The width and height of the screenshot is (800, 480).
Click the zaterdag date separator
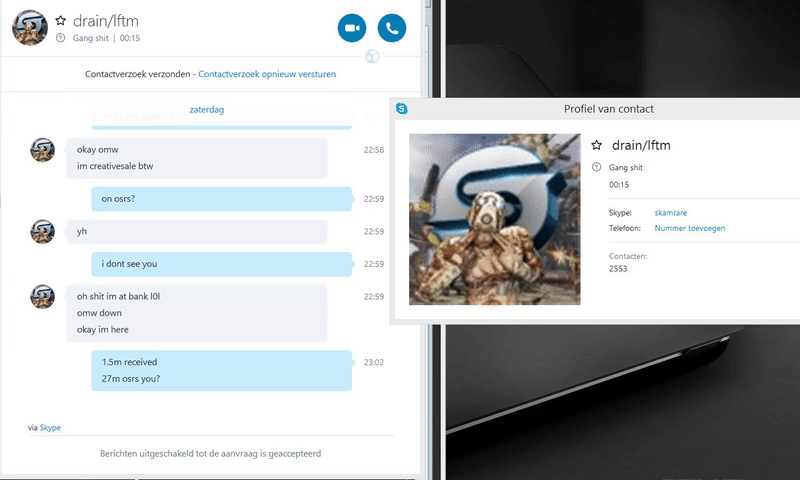(207, 110)
